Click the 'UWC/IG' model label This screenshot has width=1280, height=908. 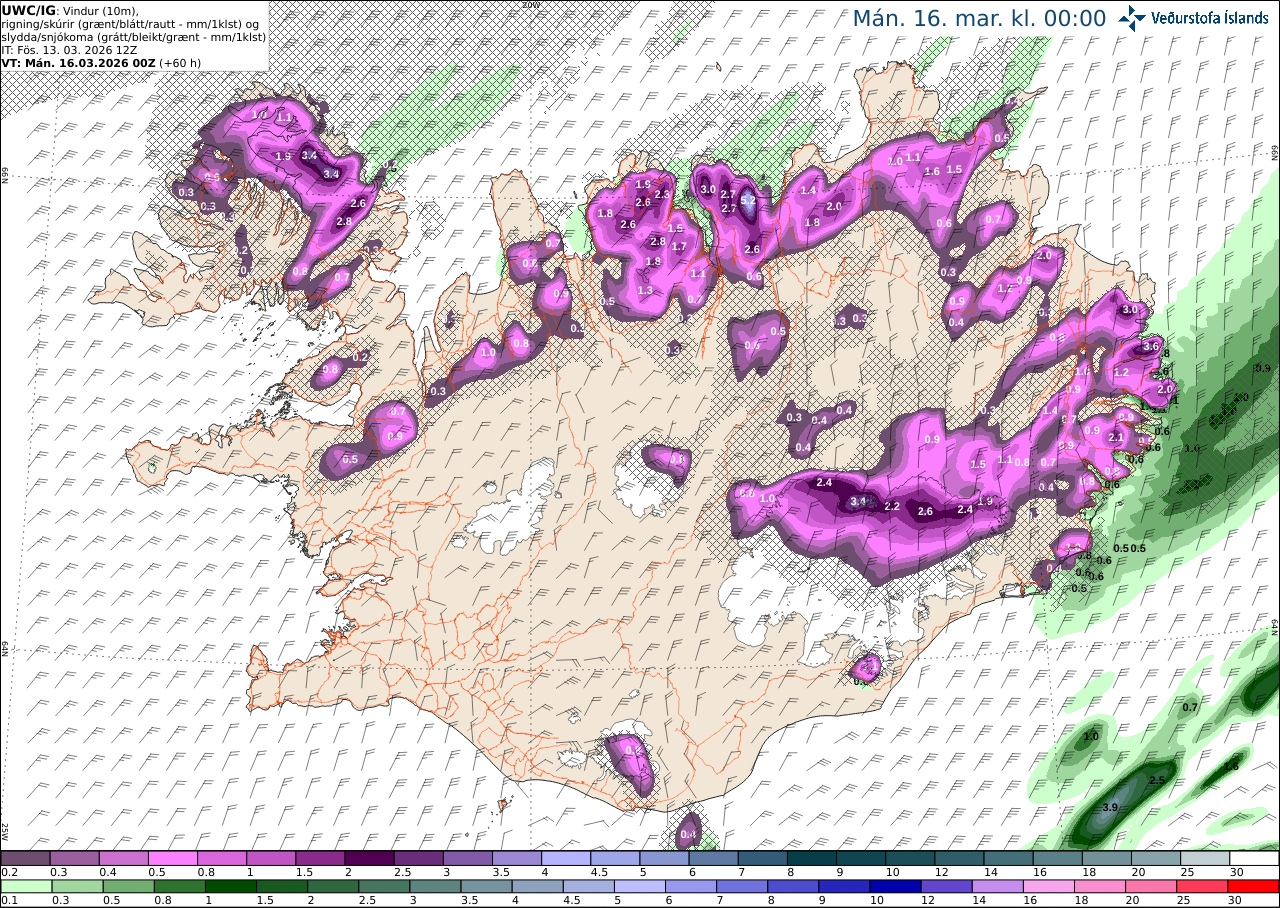point(27,10)
